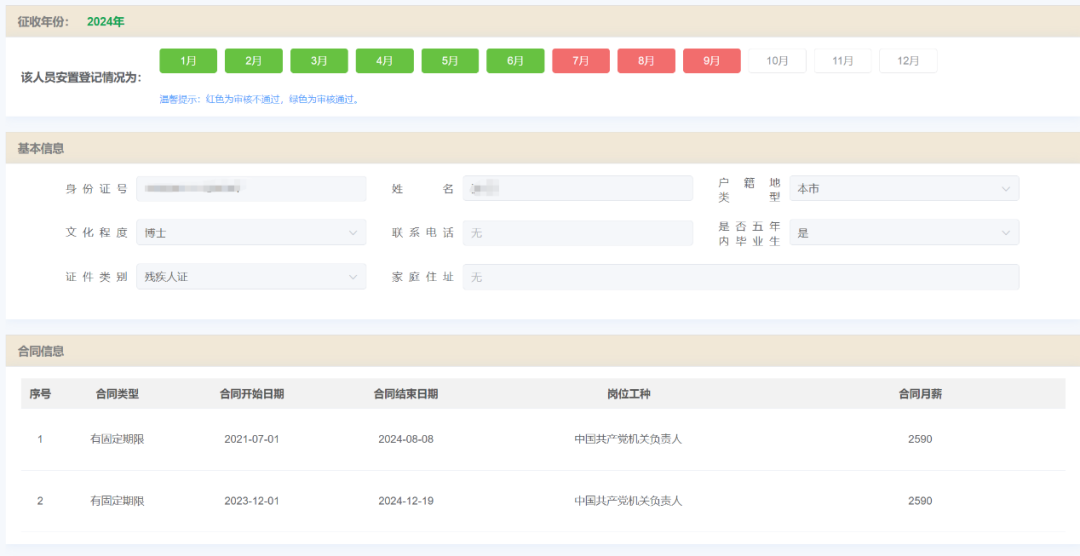The image size is (1080, 556).
Task: Click contract start date 2023-12-01
Action: (252, 501)
